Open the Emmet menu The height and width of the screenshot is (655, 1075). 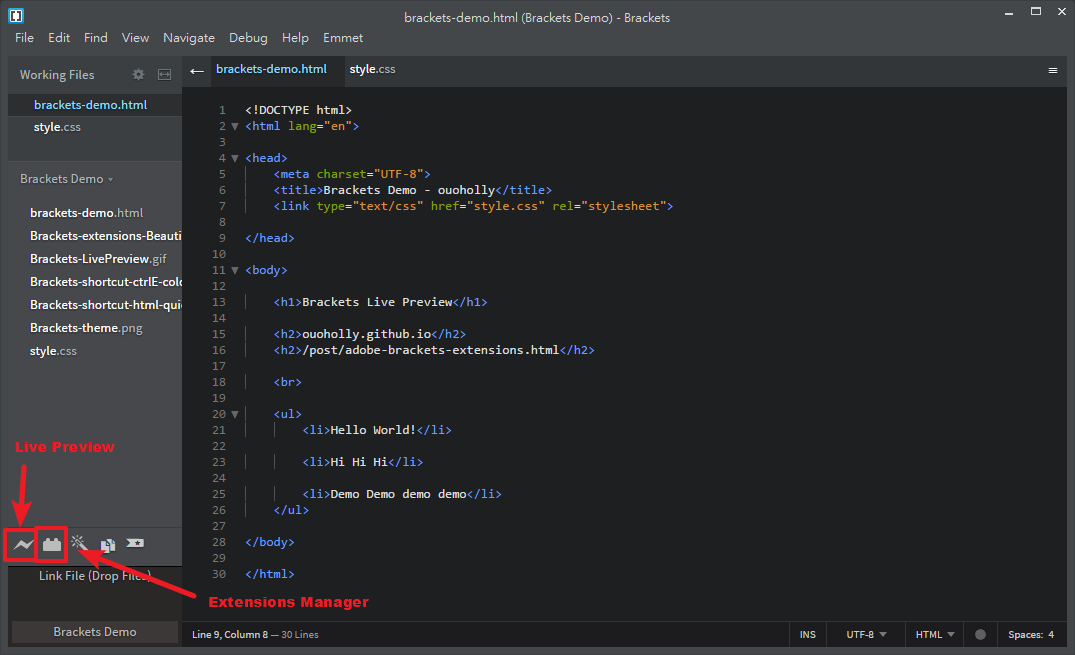(x=343, y=38)
